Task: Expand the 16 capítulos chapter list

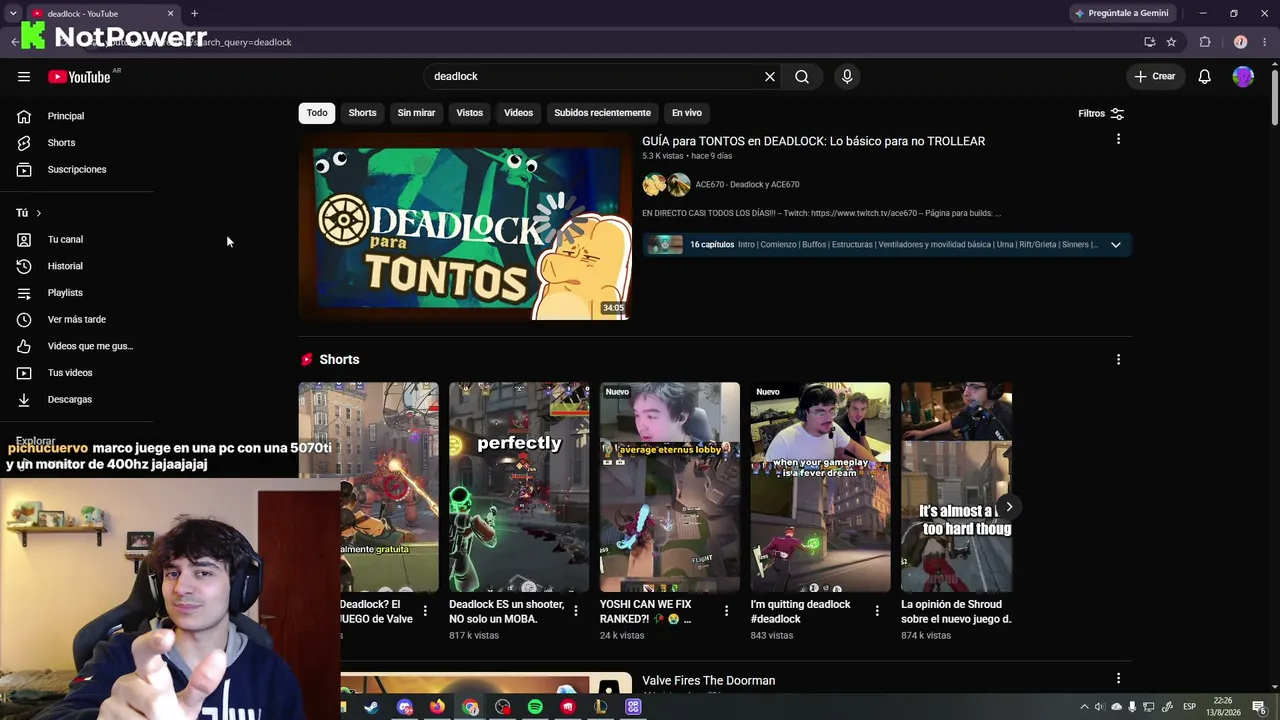Action: coord(1116,245)
